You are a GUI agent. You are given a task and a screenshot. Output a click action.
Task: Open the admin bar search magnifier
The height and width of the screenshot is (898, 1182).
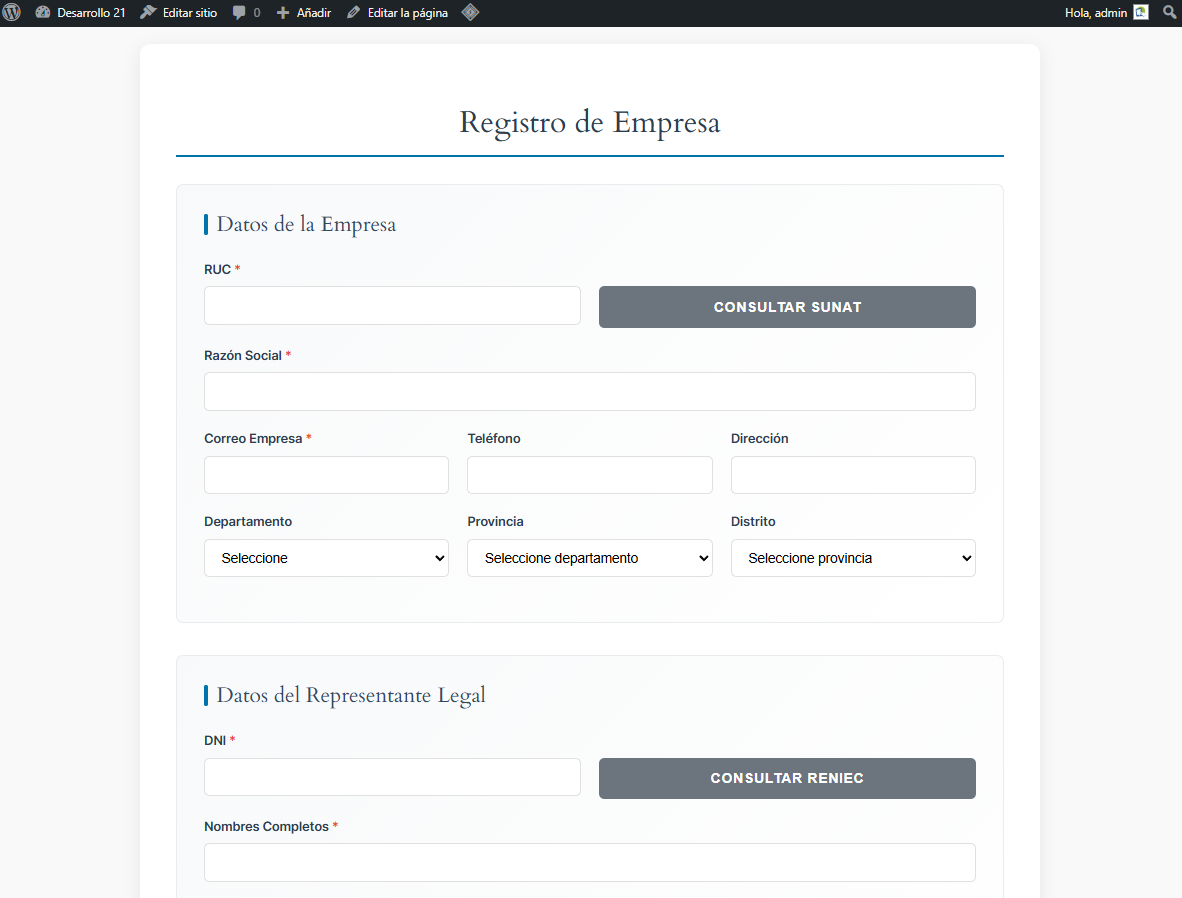(x=1169, y=13)
